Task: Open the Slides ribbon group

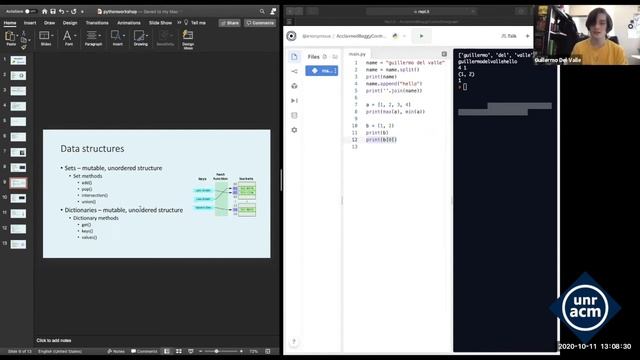Action: [46, 38]
